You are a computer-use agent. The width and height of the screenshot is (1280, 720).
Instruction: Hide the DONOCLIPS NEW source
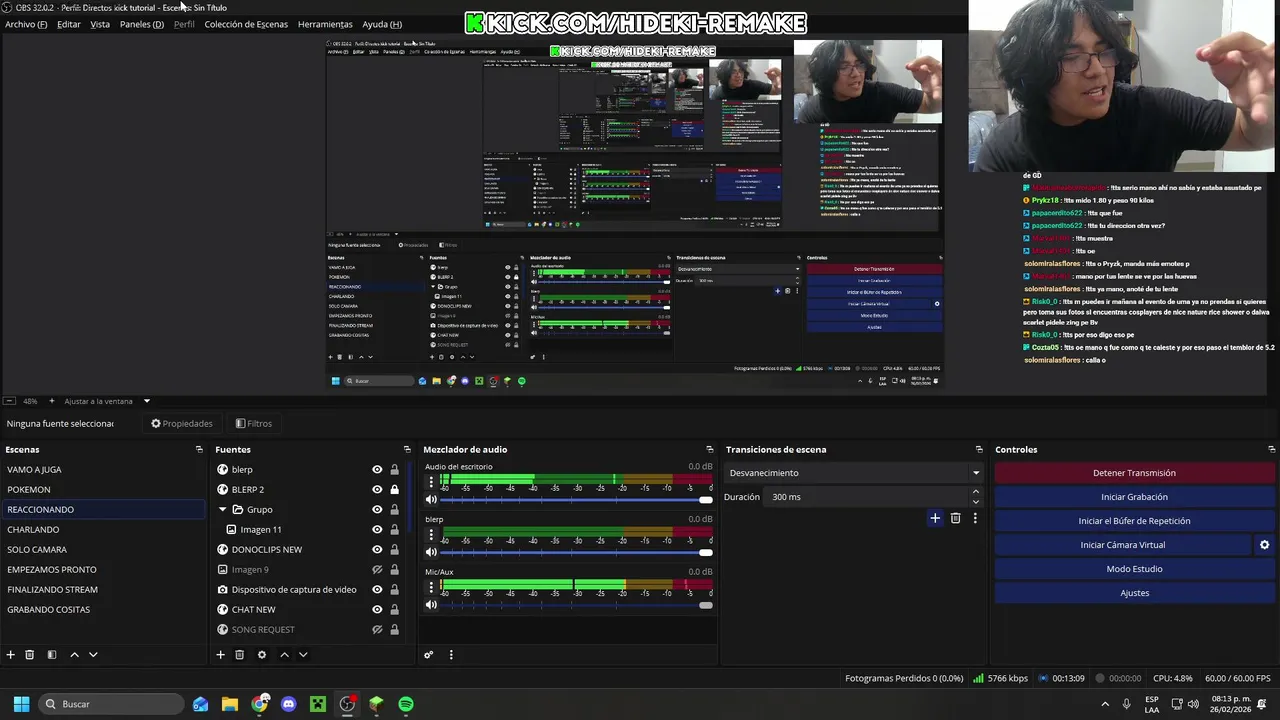tap(377, 550)
